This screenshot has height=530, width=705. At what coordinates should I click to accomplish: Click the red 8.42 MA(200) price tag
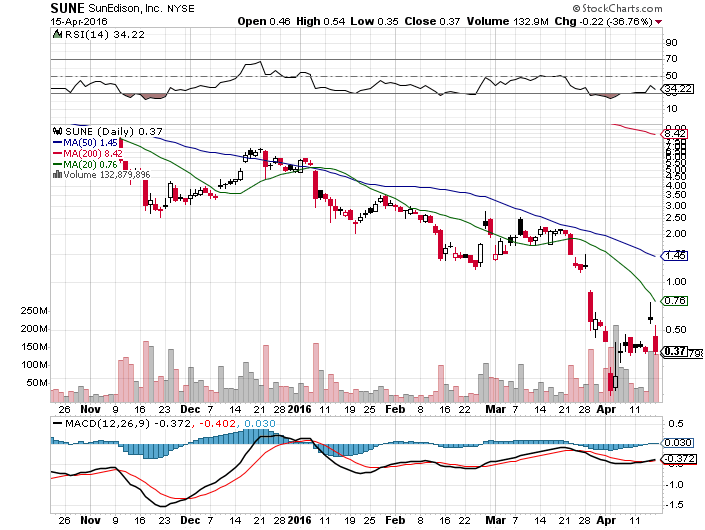675,133
